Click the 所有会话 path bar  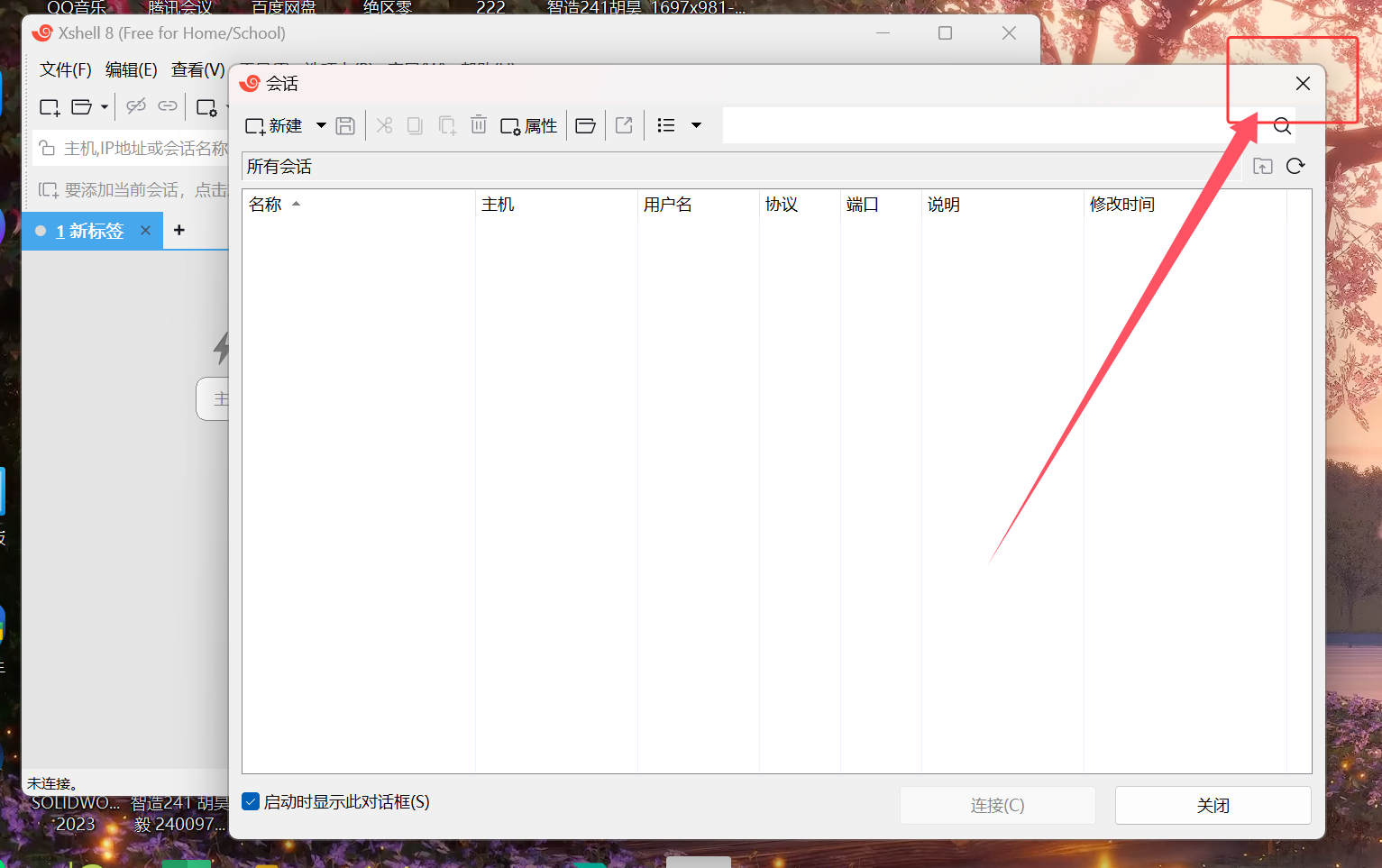(739, 167)
